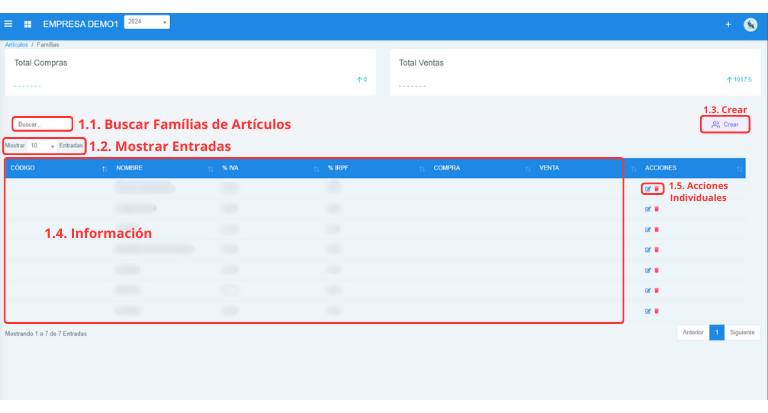This screenshot has width=768, height=413.
Task: Click the Buscar search field
Action: pyautogui.click(x=42, y=124)
